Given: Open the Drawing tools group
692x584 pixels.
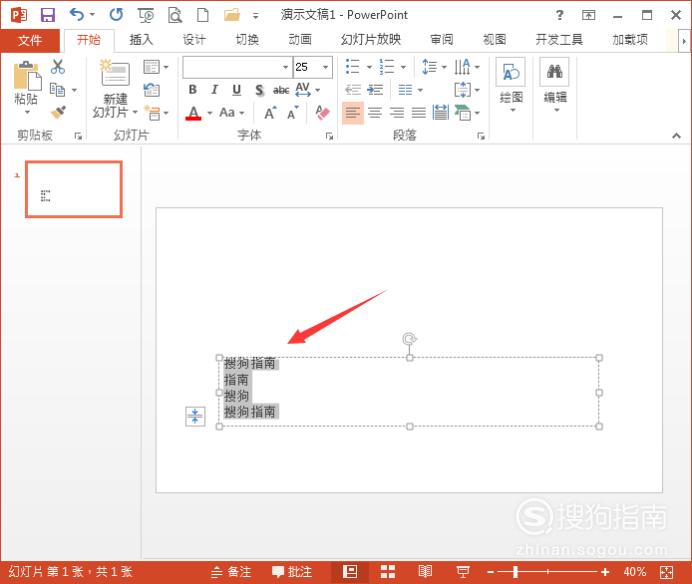Looking at the screenshot, I should point(511,84).
